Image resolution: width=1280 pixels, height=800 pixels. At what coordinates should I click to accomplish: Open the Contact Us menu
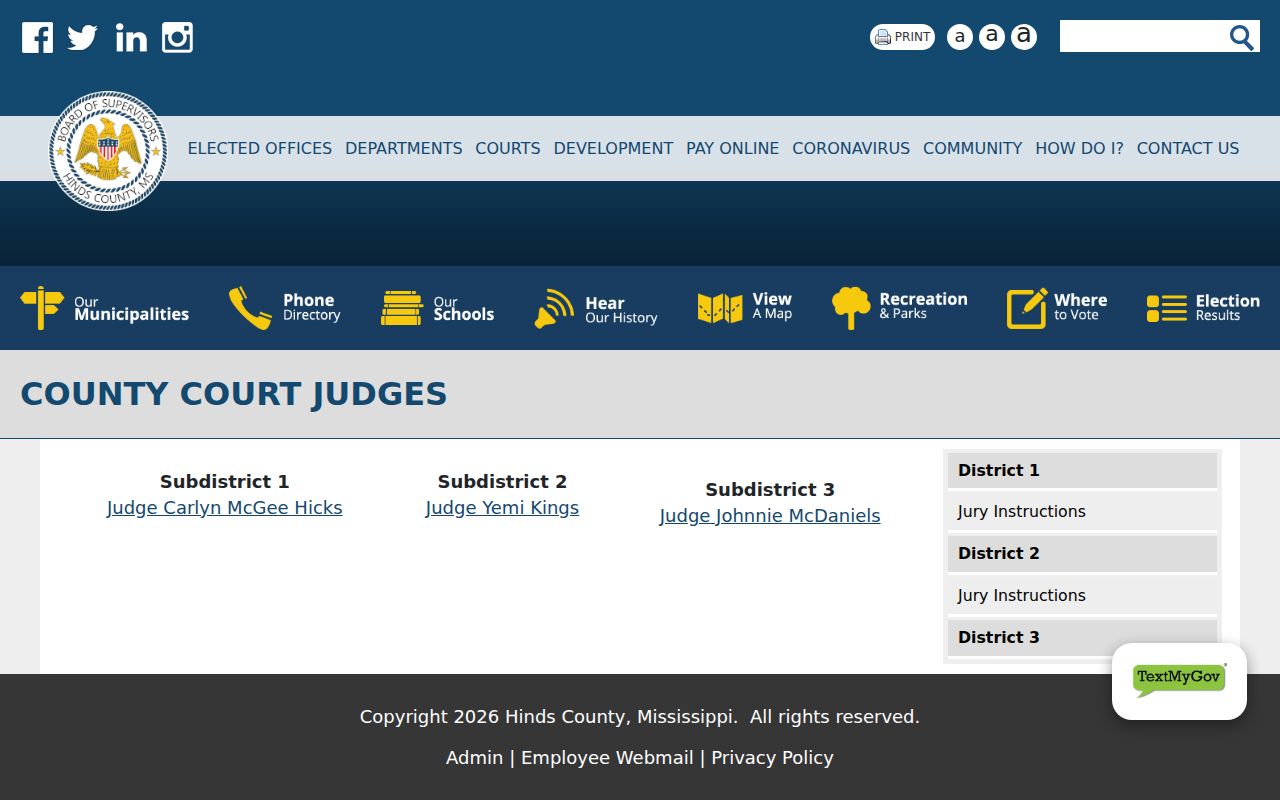[x=1188, y=148]
